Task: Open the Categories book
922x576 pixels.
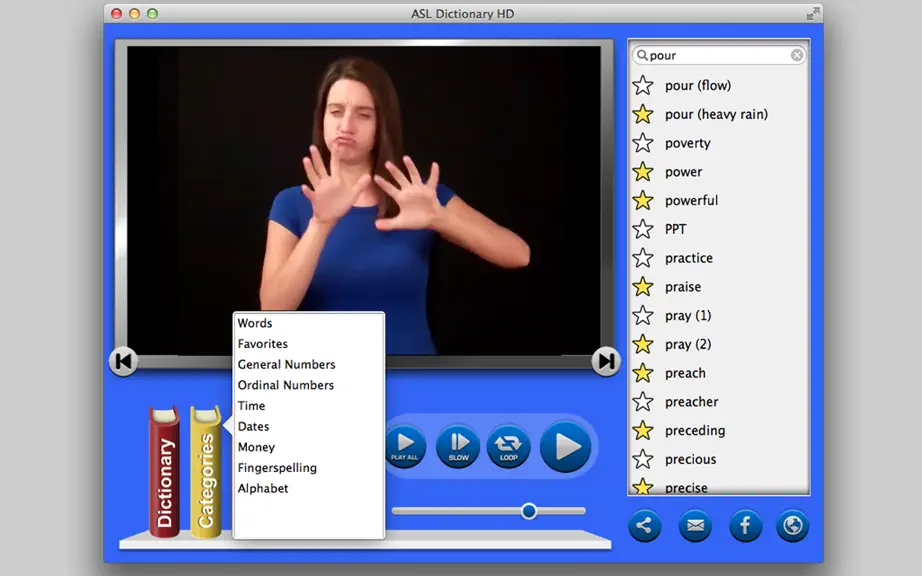Action: point(206,472)
